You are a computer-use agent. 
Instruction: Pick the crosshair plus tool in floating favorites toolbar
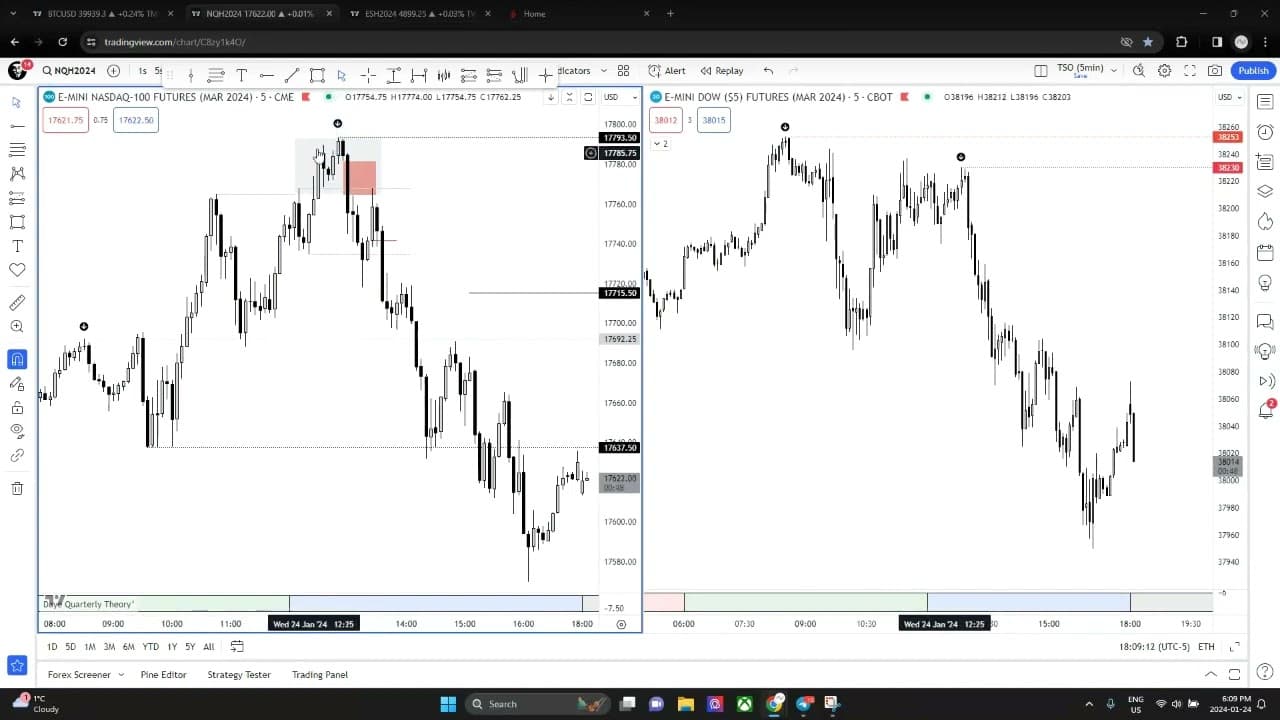point(368,75)
